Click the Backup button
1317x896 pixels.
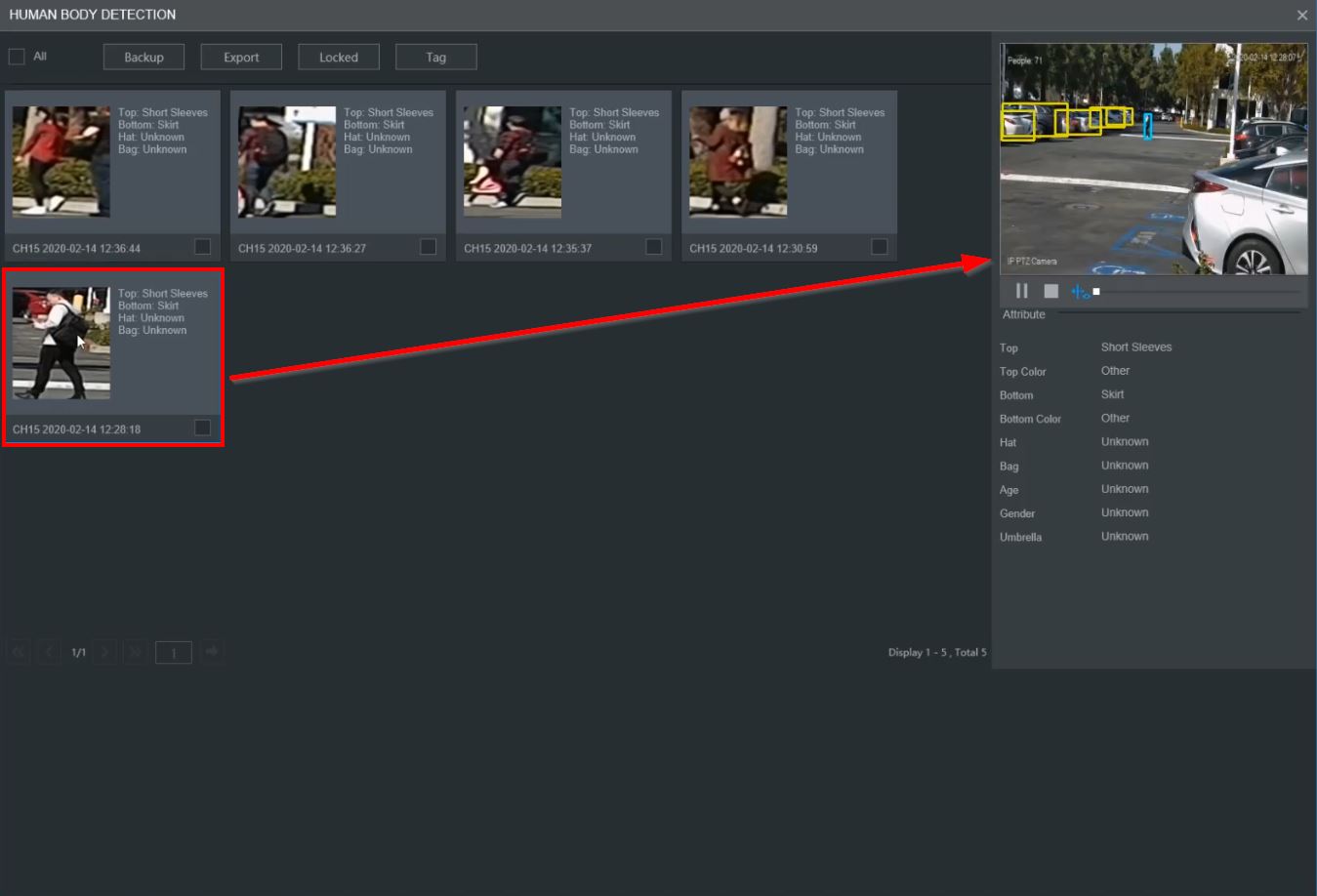coord(144,58)
